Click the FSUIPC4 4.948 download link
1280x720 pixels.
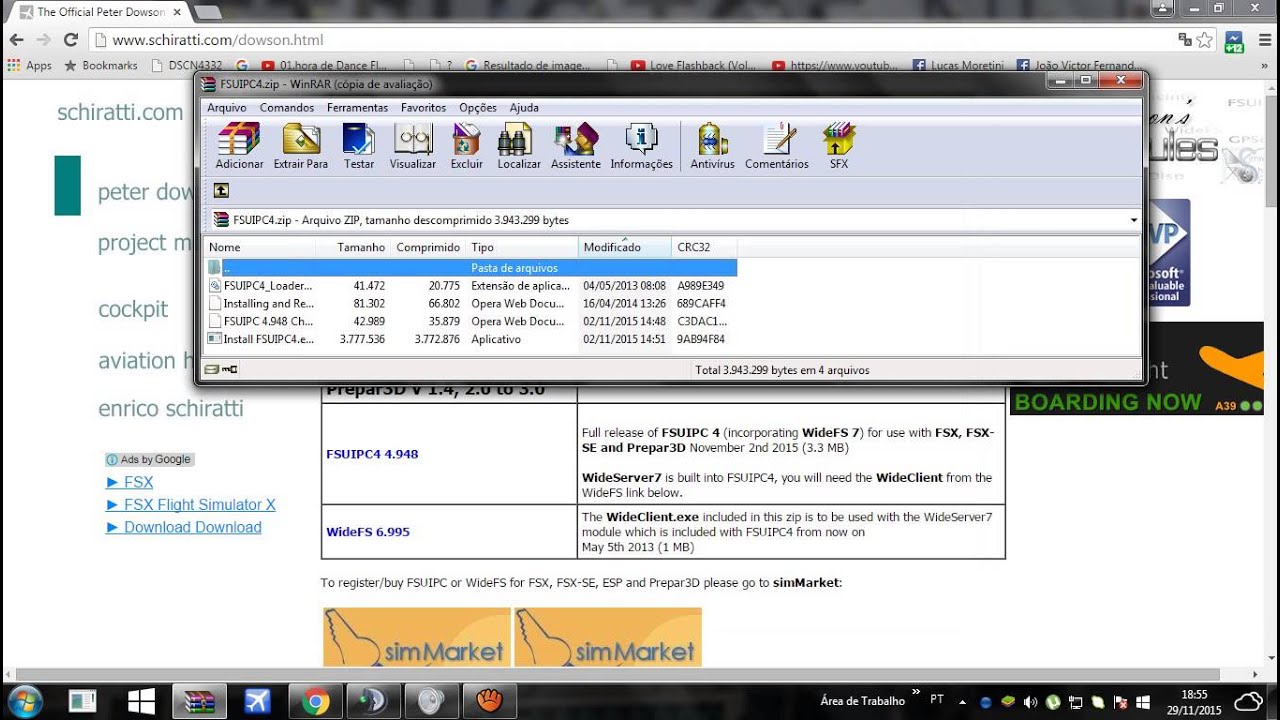point(372,454)
